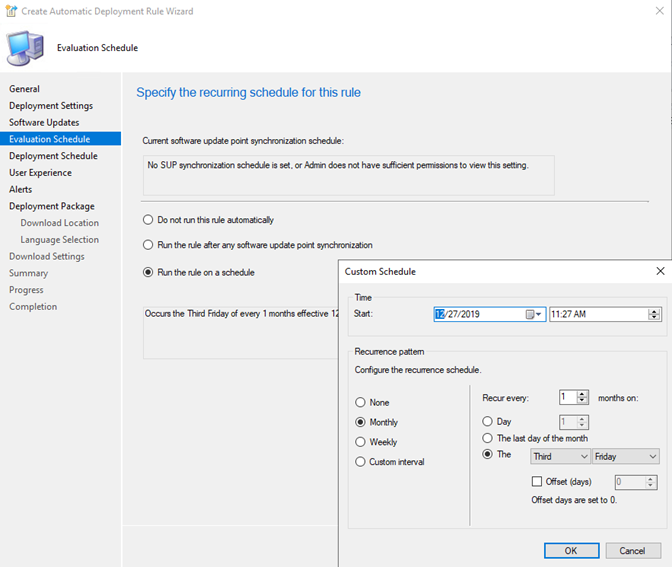Adjust the Offset days spinner
Viewport: 672px width, 567px height.
point(650,482)
